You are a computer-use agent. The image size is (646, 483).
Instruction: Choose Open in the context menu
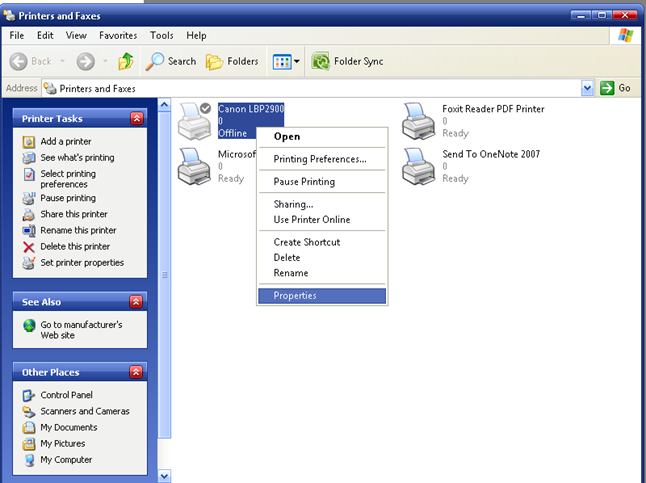[322, 137]
